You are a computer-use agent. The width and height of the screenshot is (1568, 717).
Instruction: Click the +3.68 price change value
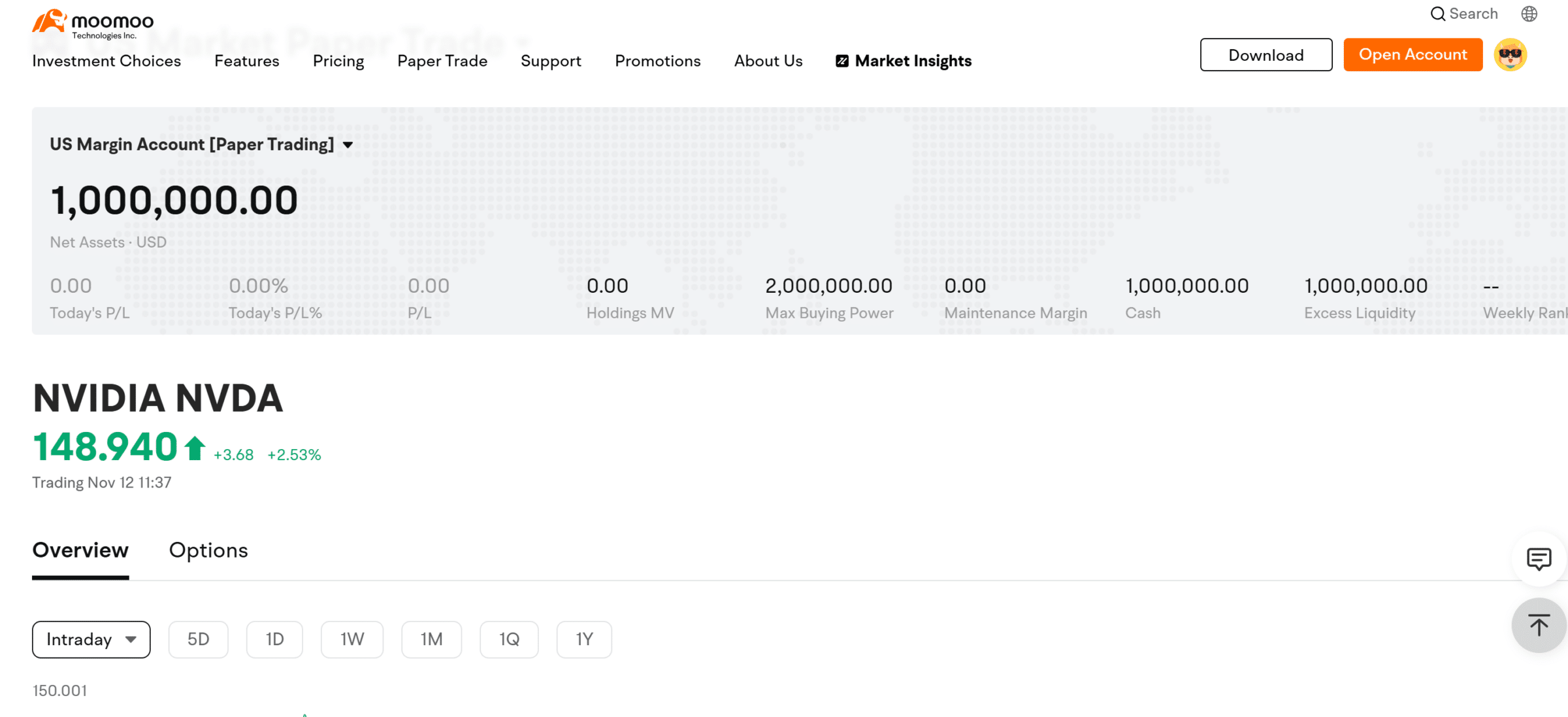coord(233,455)
